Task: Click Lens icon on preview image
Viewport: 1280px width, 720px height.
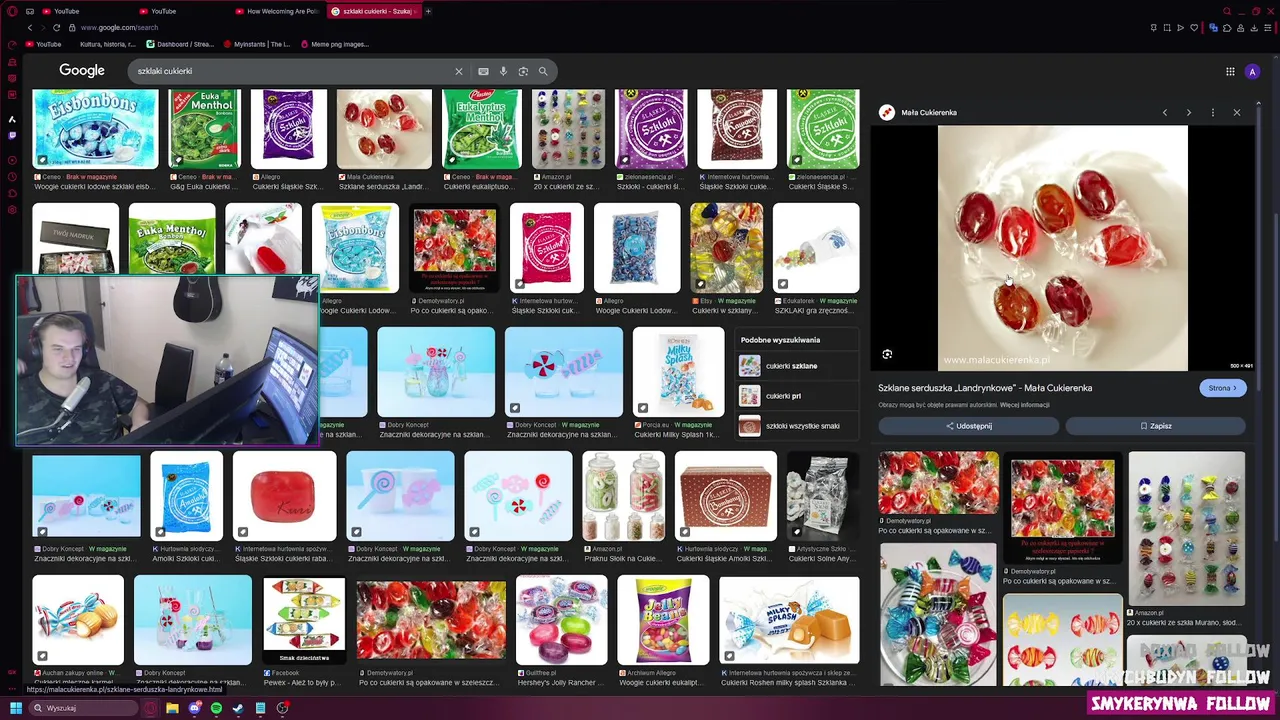Action: [887, 354]
